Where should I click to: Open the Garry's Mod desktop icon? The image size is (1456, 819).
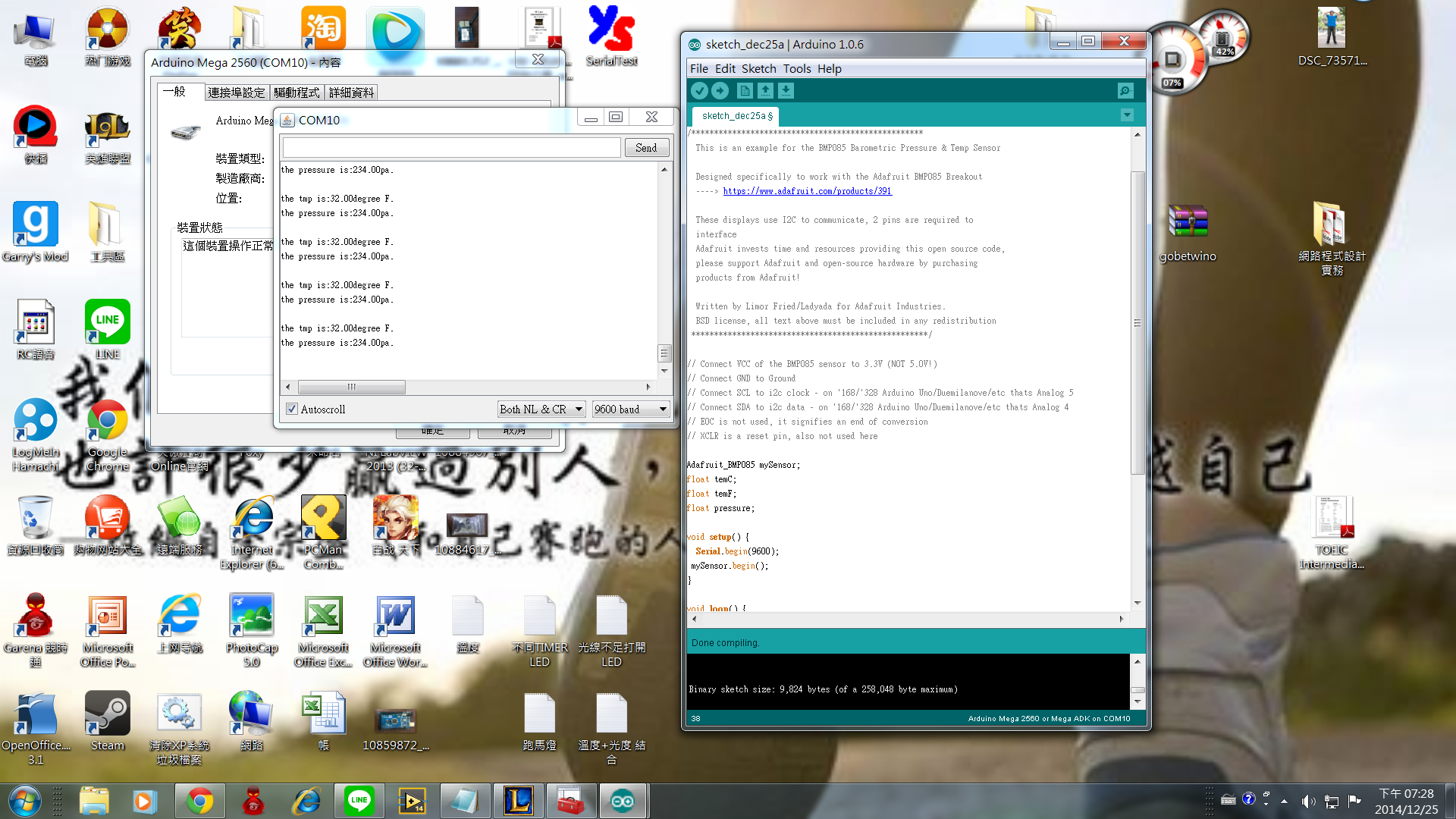coord(36,232)
